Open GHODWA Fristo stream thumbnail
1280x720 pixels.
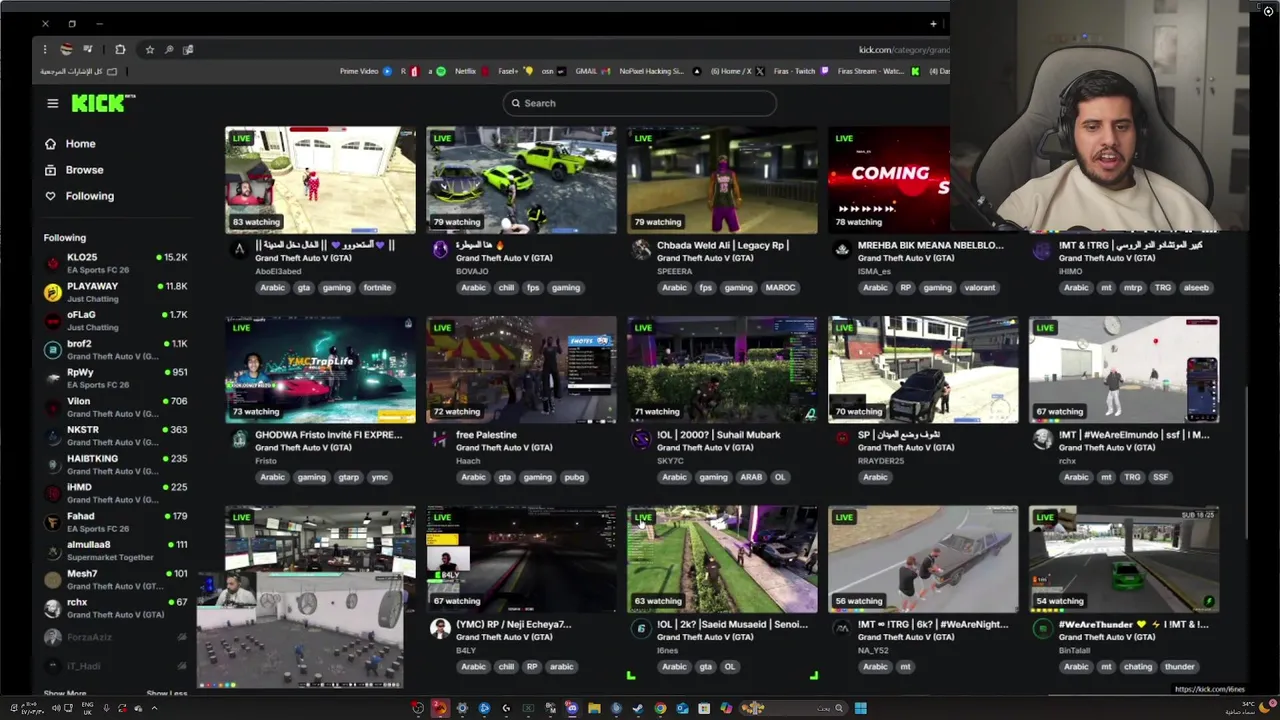point(320,370)
